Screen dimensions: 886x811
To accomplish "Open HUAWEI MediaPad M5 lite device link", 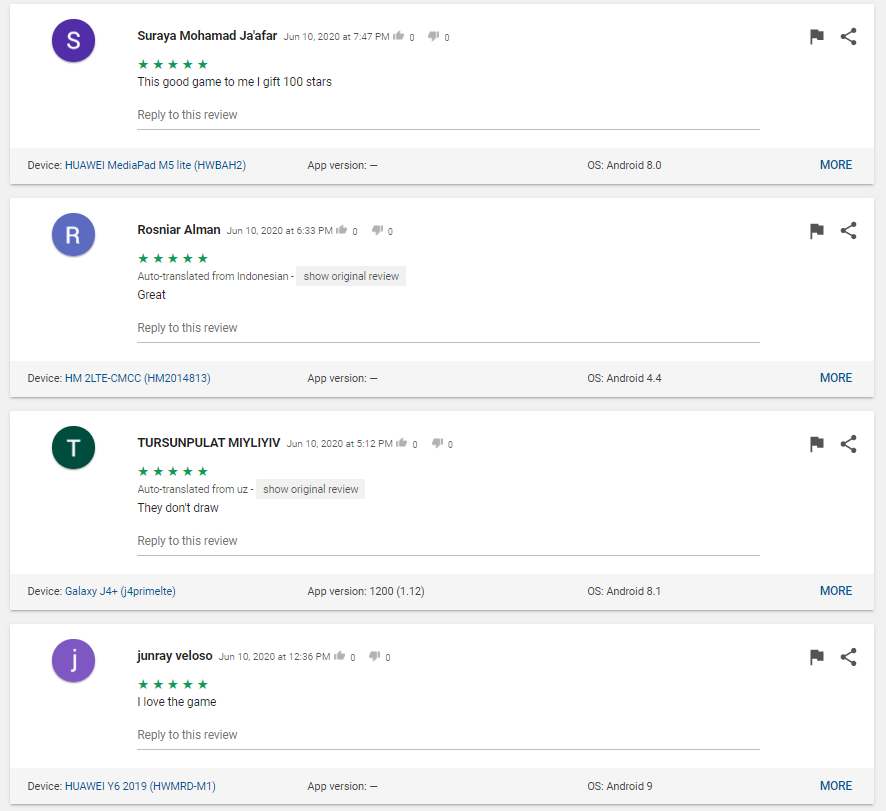I will 155,166.
